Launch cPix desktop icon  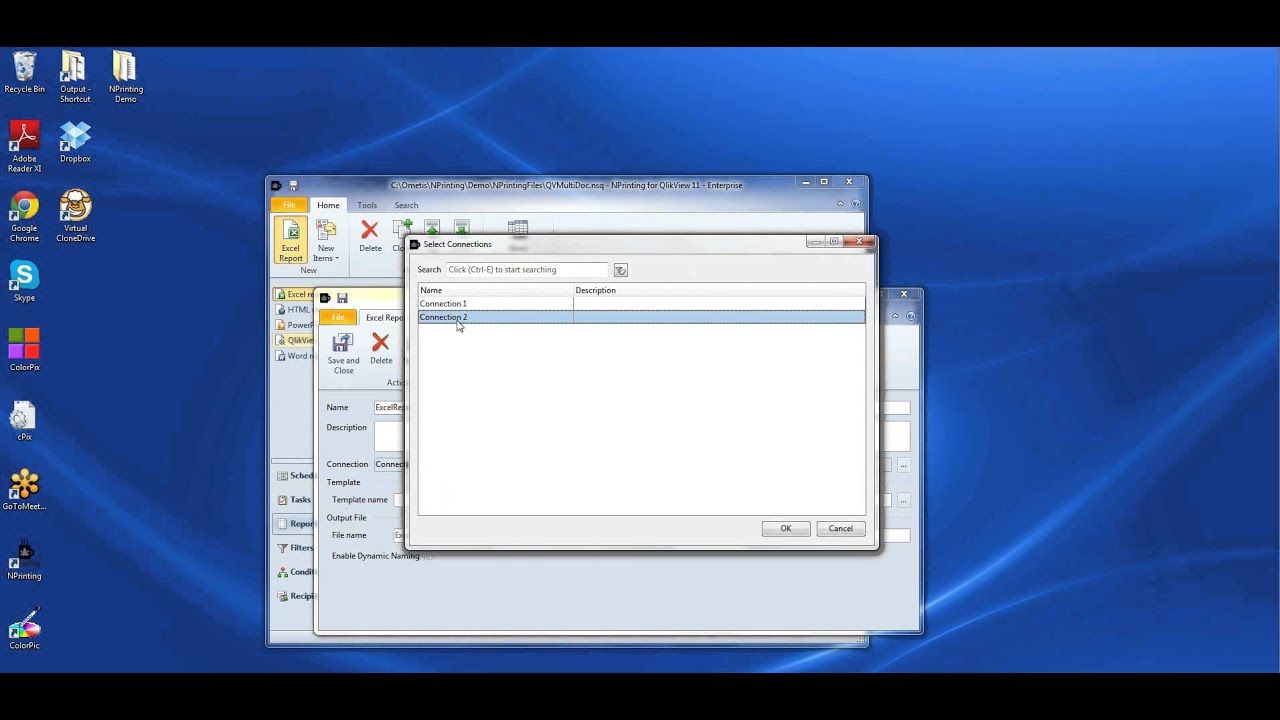24,421
